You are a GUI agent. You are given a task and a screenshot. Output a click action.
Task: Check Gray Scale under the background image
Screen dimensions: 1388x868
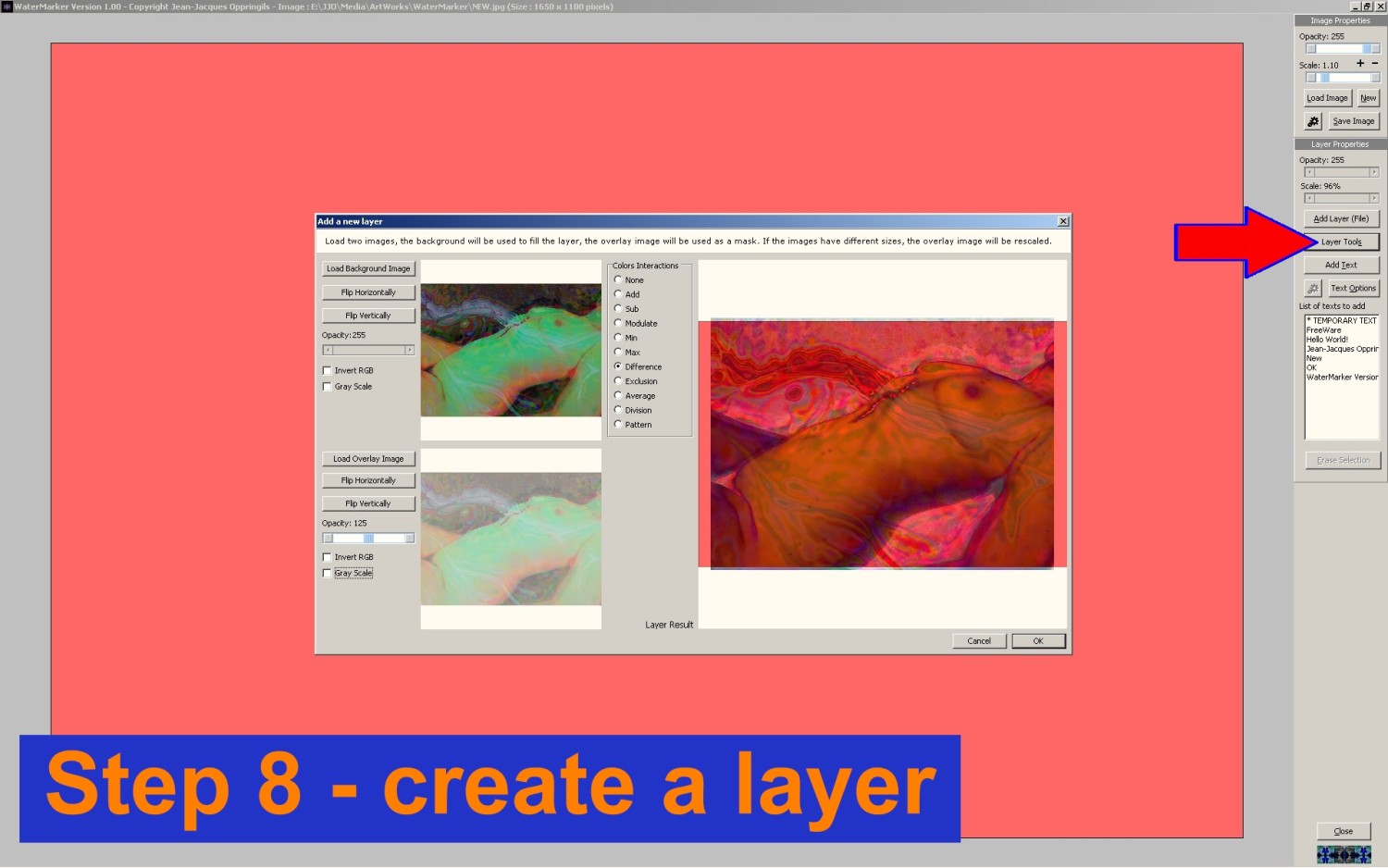[x=327, y=387]
